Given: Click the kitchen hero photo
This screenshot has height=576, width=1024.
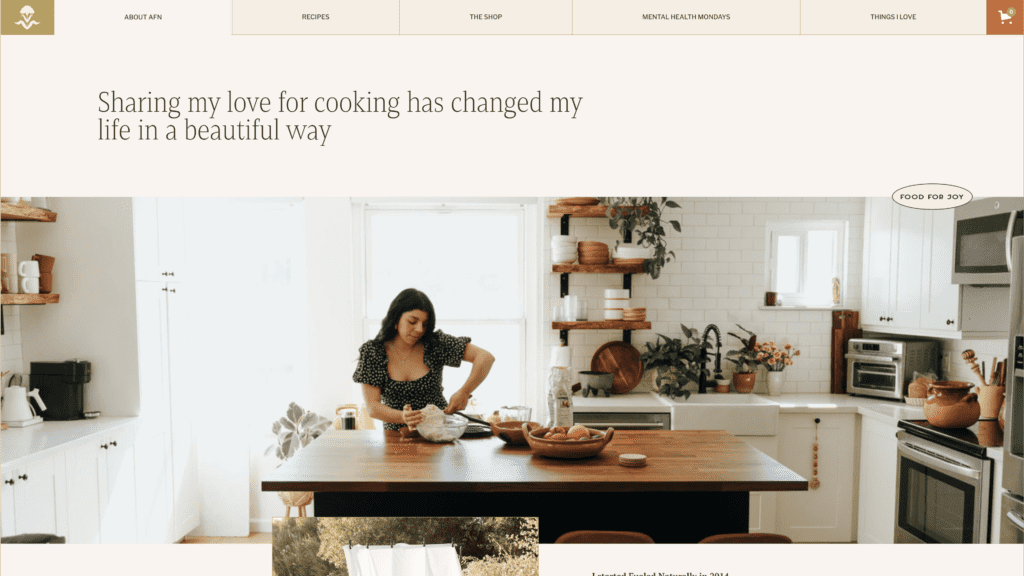Looking at the screenshot, I should [x=512, y=370].
